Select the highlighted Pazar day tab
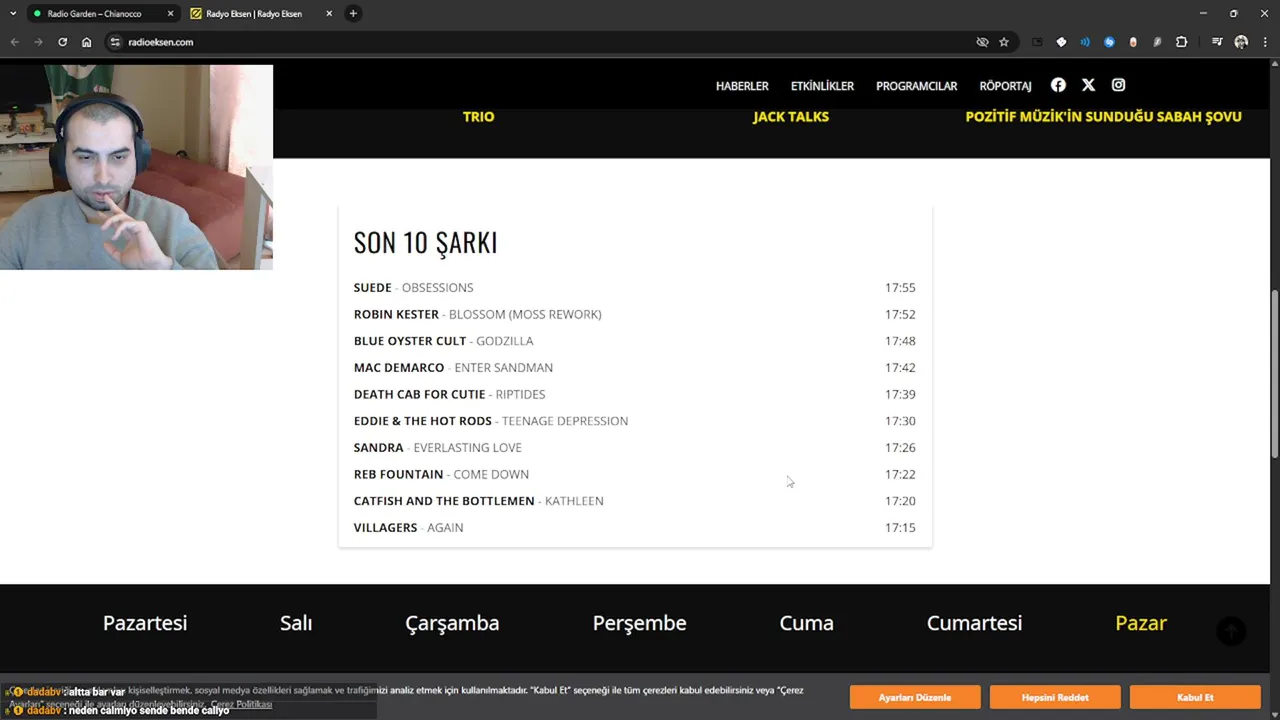The height and width of the screenshot is (720, 1280). pos(1141,623)
